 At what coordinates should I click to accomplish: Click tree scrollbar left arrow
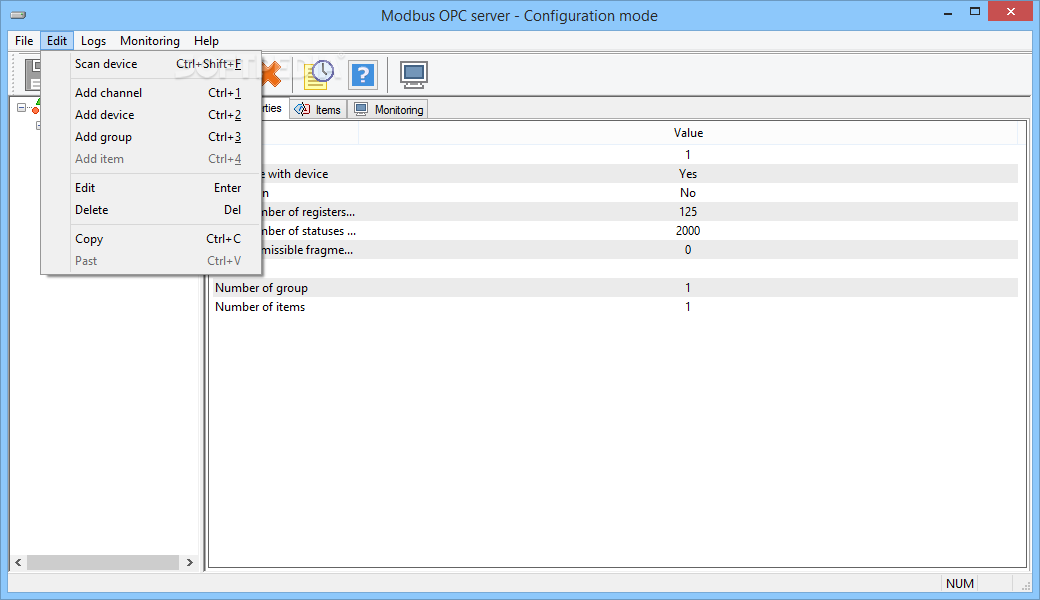[x=19, y=562]
